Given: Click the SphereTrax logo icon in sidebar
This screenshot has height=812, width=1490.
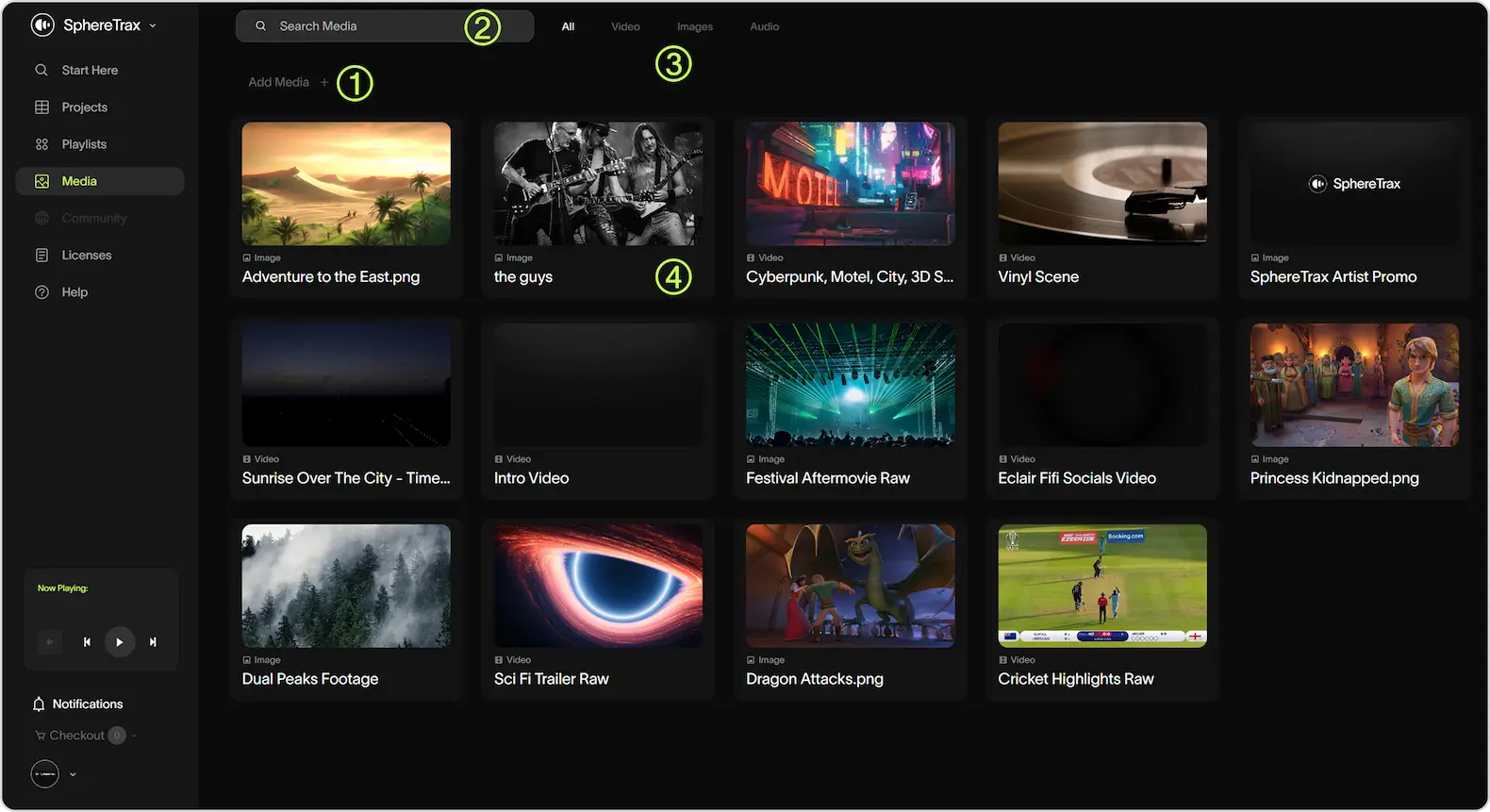Looking at the screenshot, I should 42,25.
